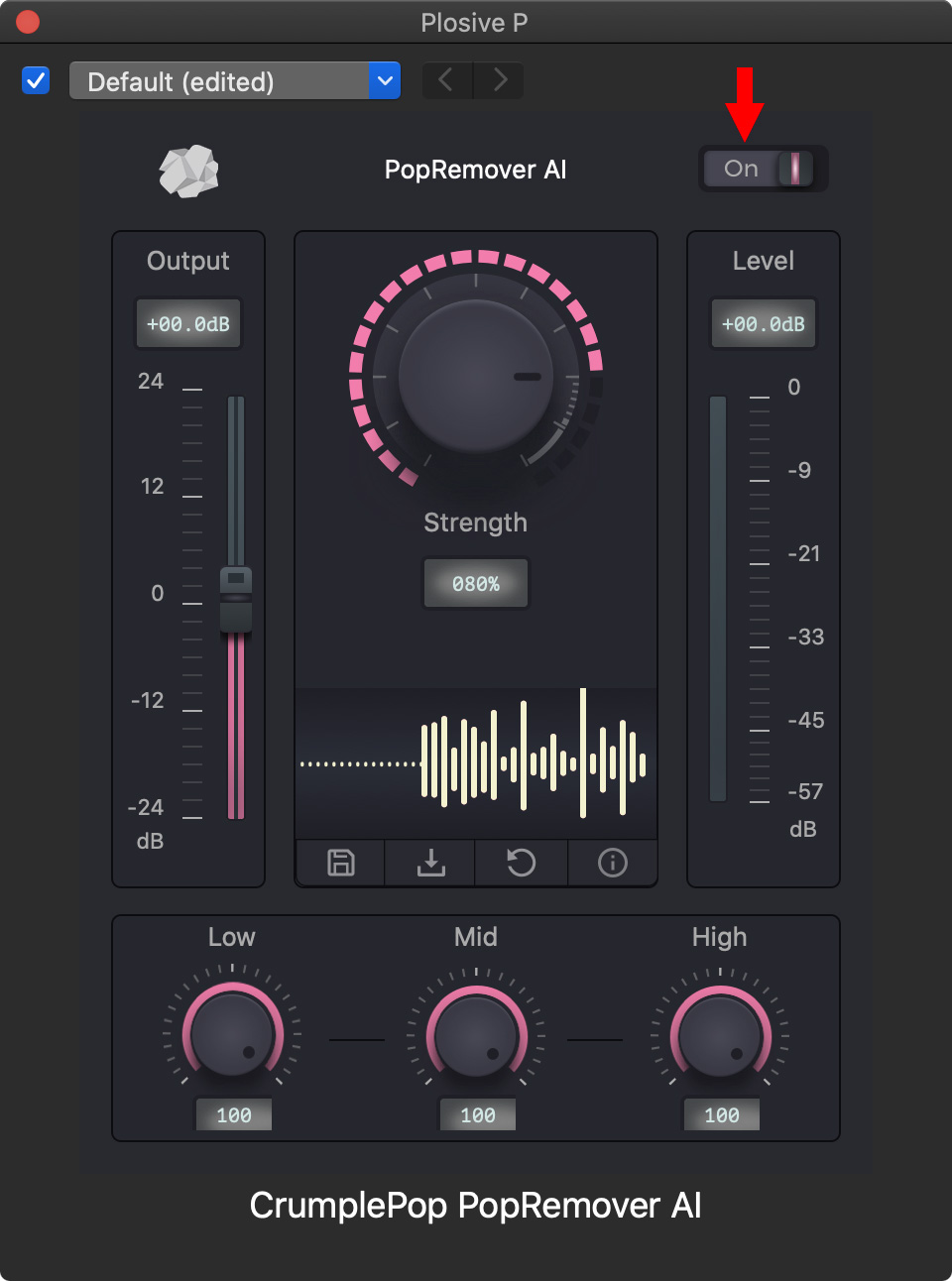952x1281 pixels.
Task: Go to previous preset with left arrow
Action: (x=447, y=80)
